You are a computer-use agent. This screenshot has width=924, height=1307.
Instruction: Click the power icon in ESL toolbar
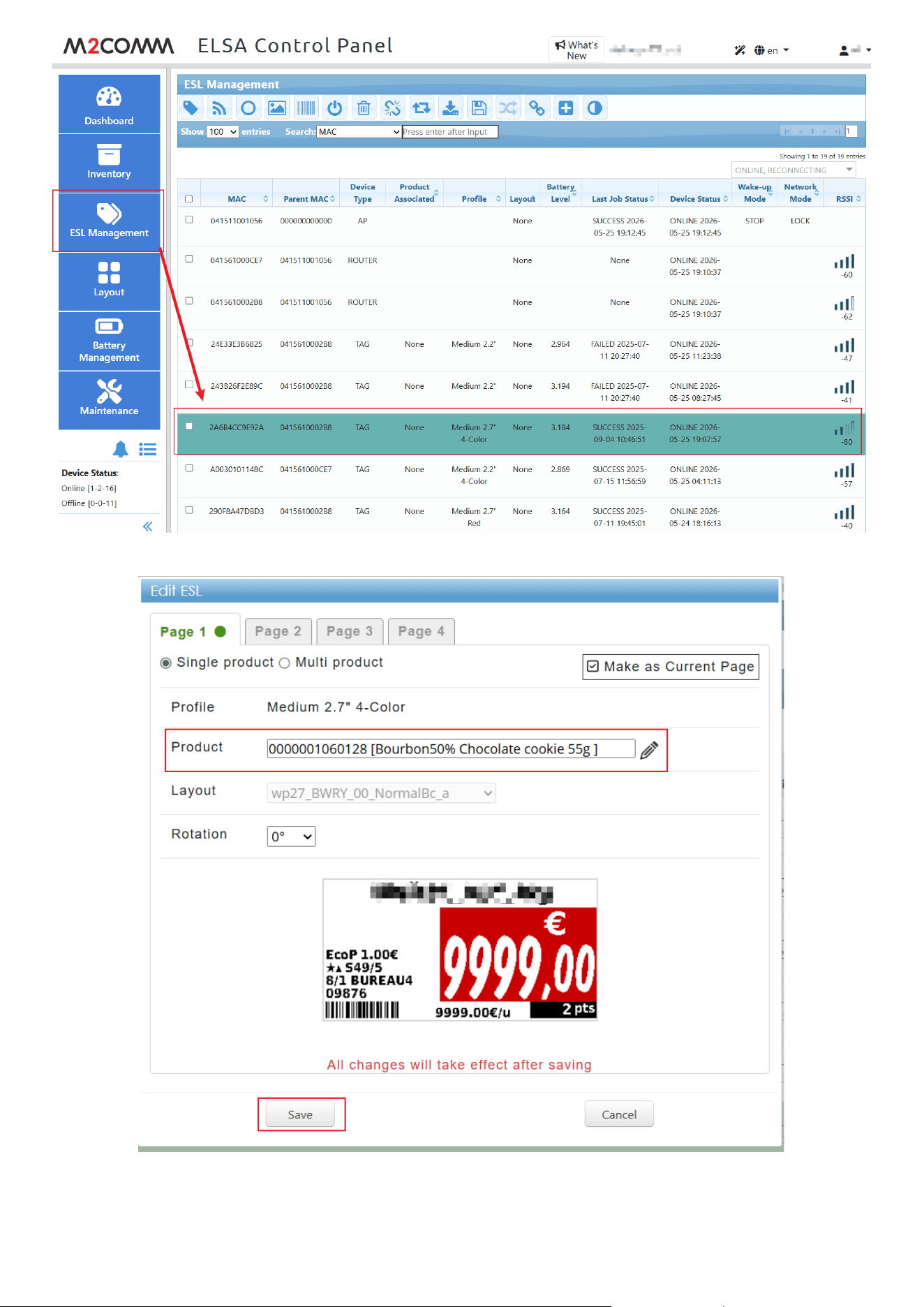(x=335, y=108)
